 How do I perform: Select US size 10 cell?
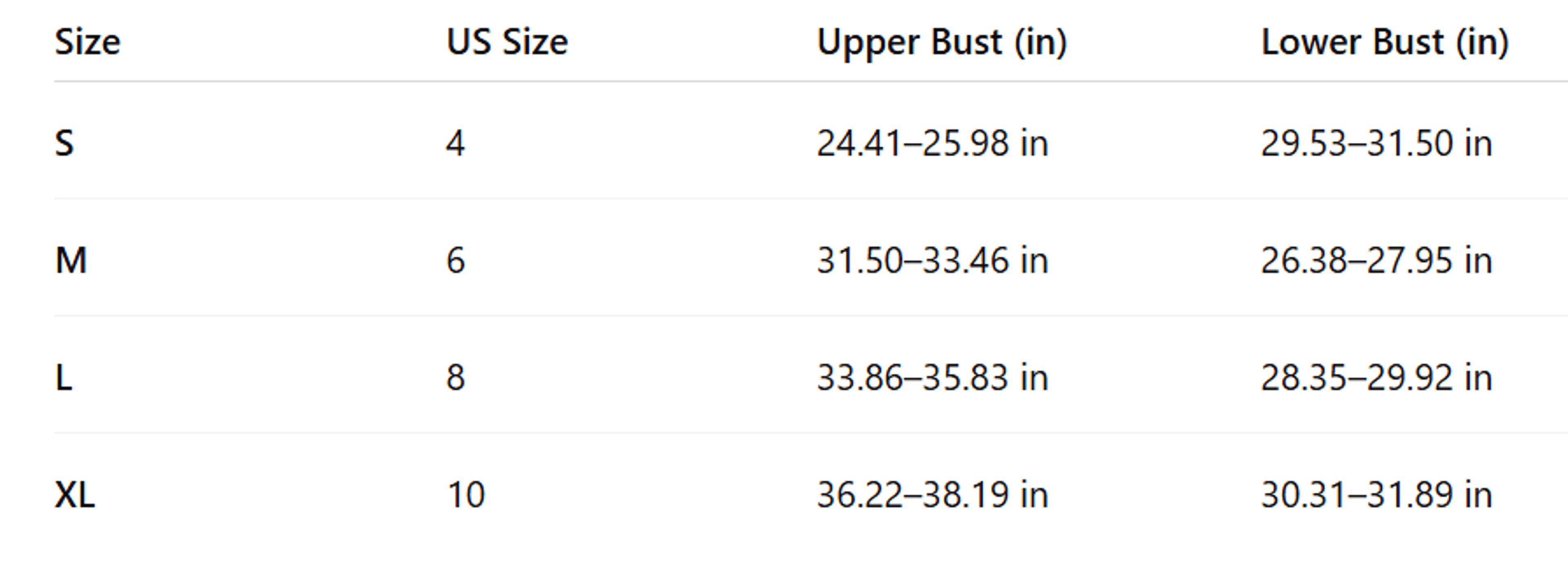465,494
